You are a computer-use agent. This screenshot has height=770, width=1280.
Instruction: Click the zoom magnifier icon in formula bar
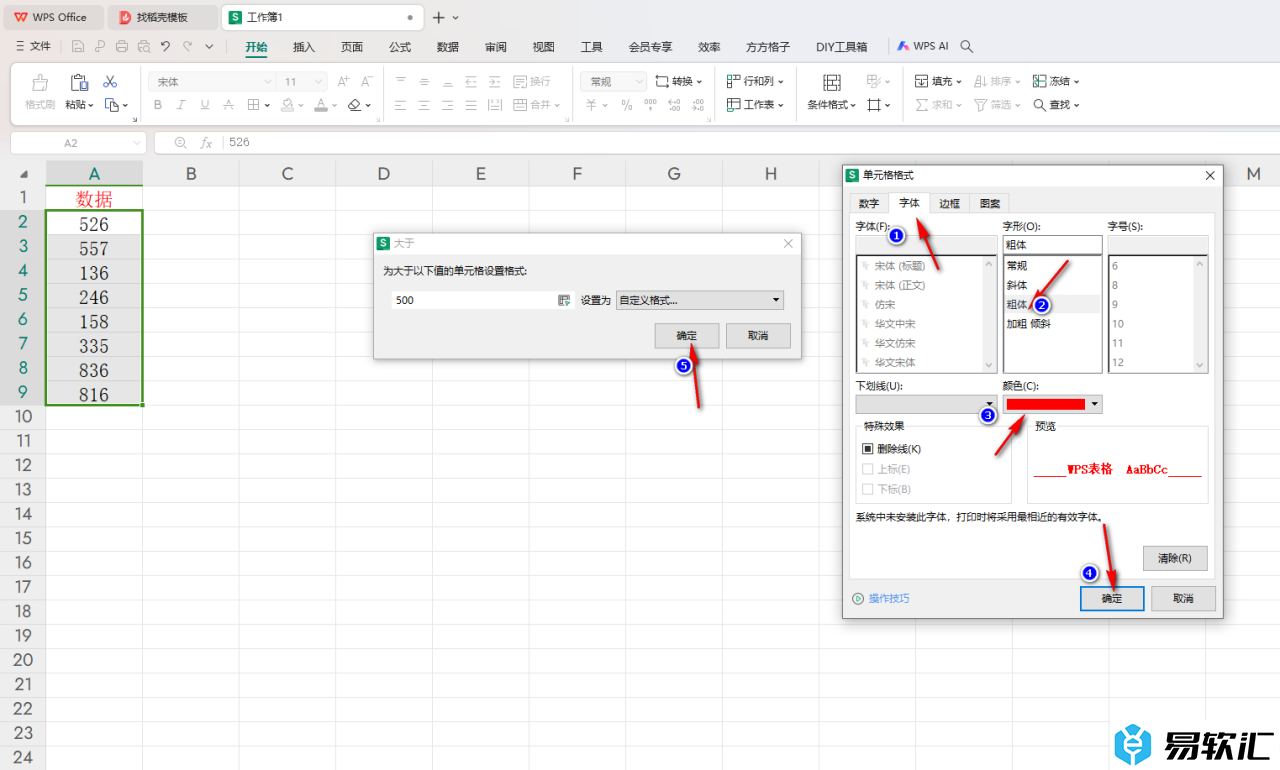(181, 143)
